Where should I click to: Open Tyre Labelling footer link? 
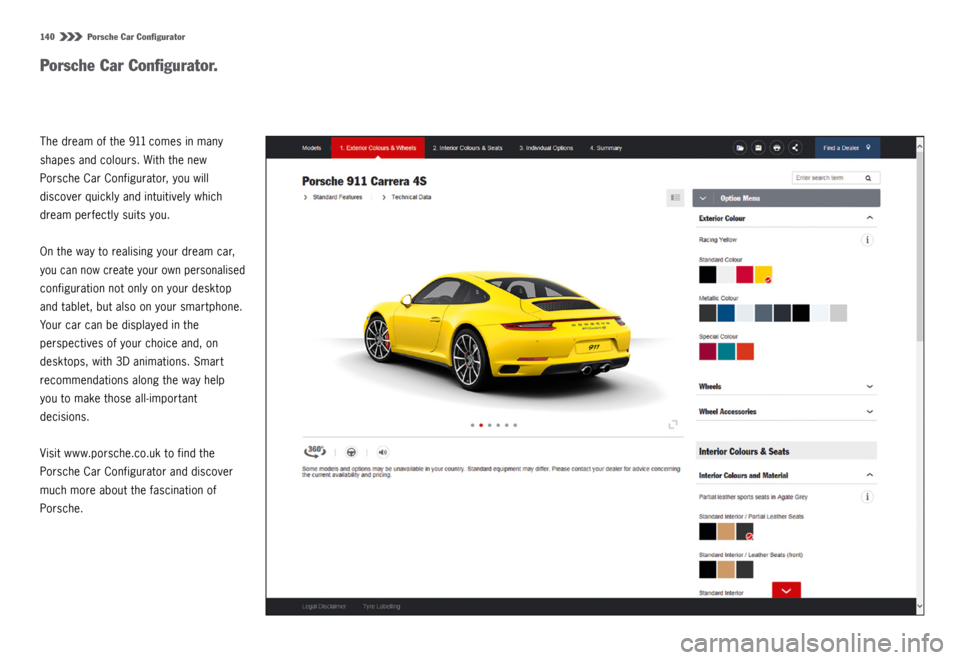381,606
